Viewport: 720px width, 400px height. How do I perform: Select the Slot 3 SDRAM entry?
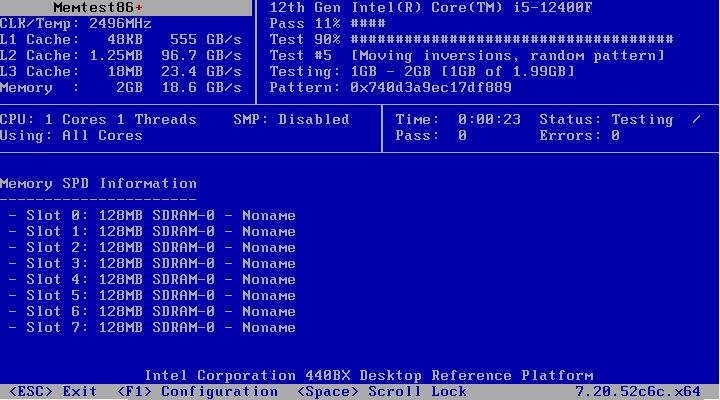coord(152,264)
